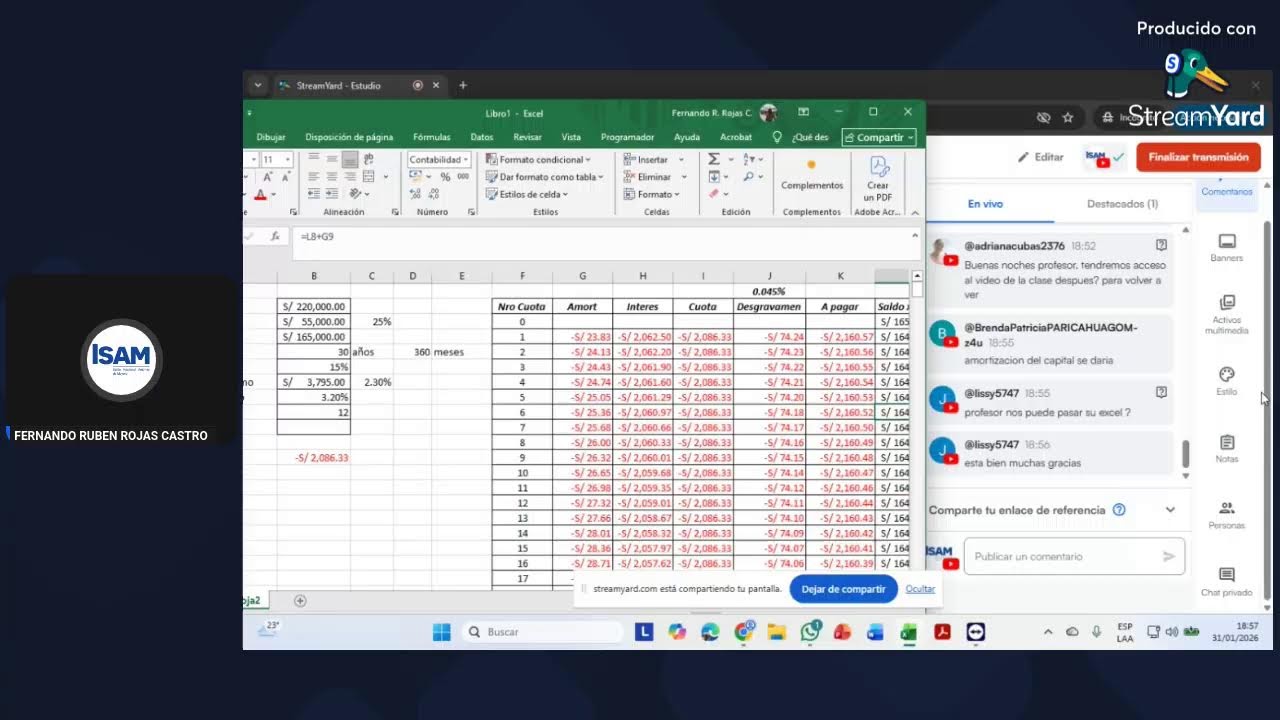Select cell with S/ 220,000.00
This screenshot has width=1280, height=720.
click(314, 307)
